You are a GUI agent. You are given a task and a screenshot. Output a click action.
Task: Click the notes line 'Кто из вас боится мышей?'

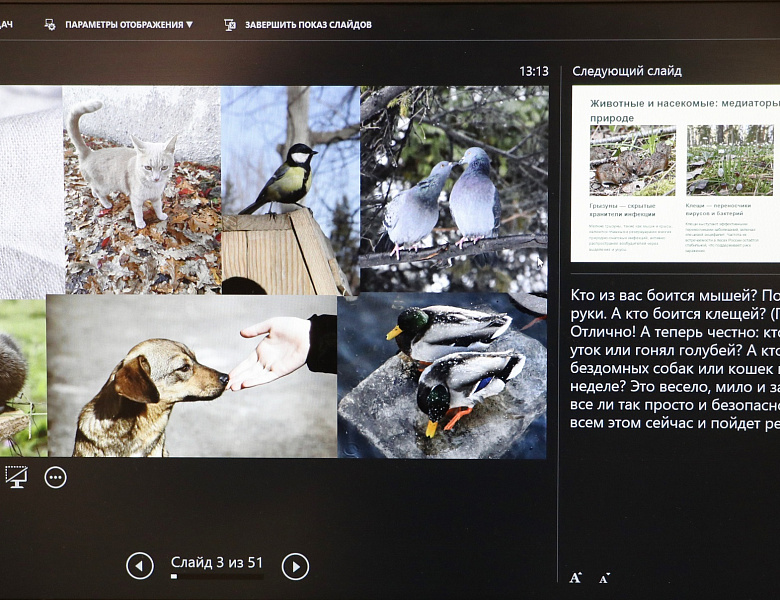point(664,296)
